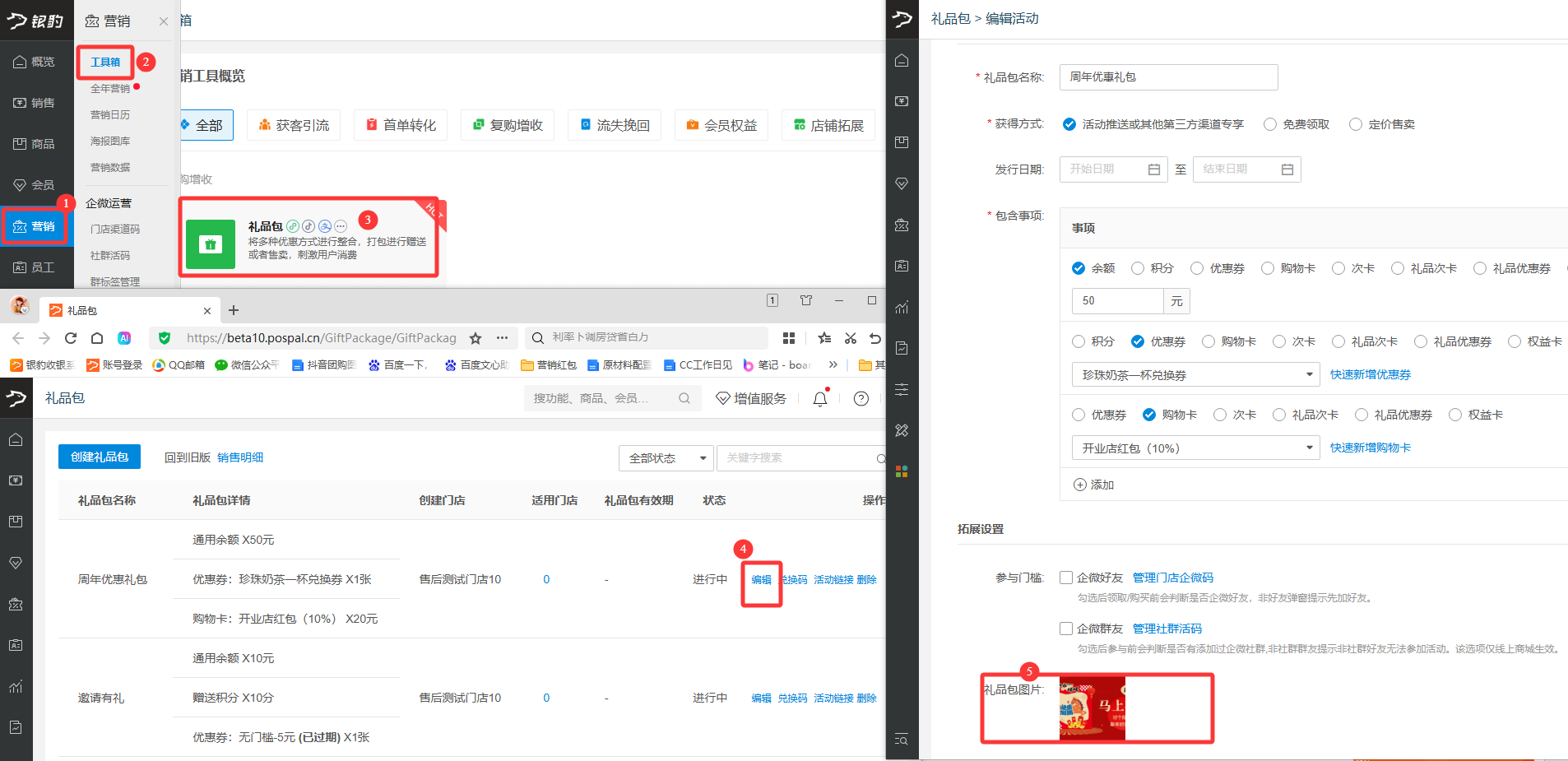Click the 快速新增优惠券 link

pos(1370,374)
